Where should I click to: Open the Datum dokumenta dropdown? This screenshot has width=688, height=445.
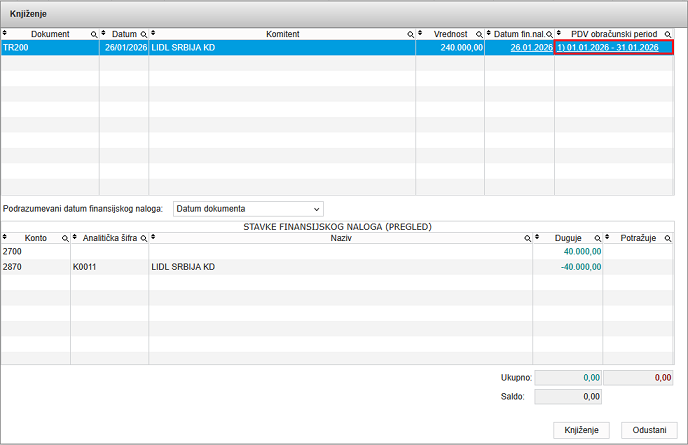[x=249, y=208]
